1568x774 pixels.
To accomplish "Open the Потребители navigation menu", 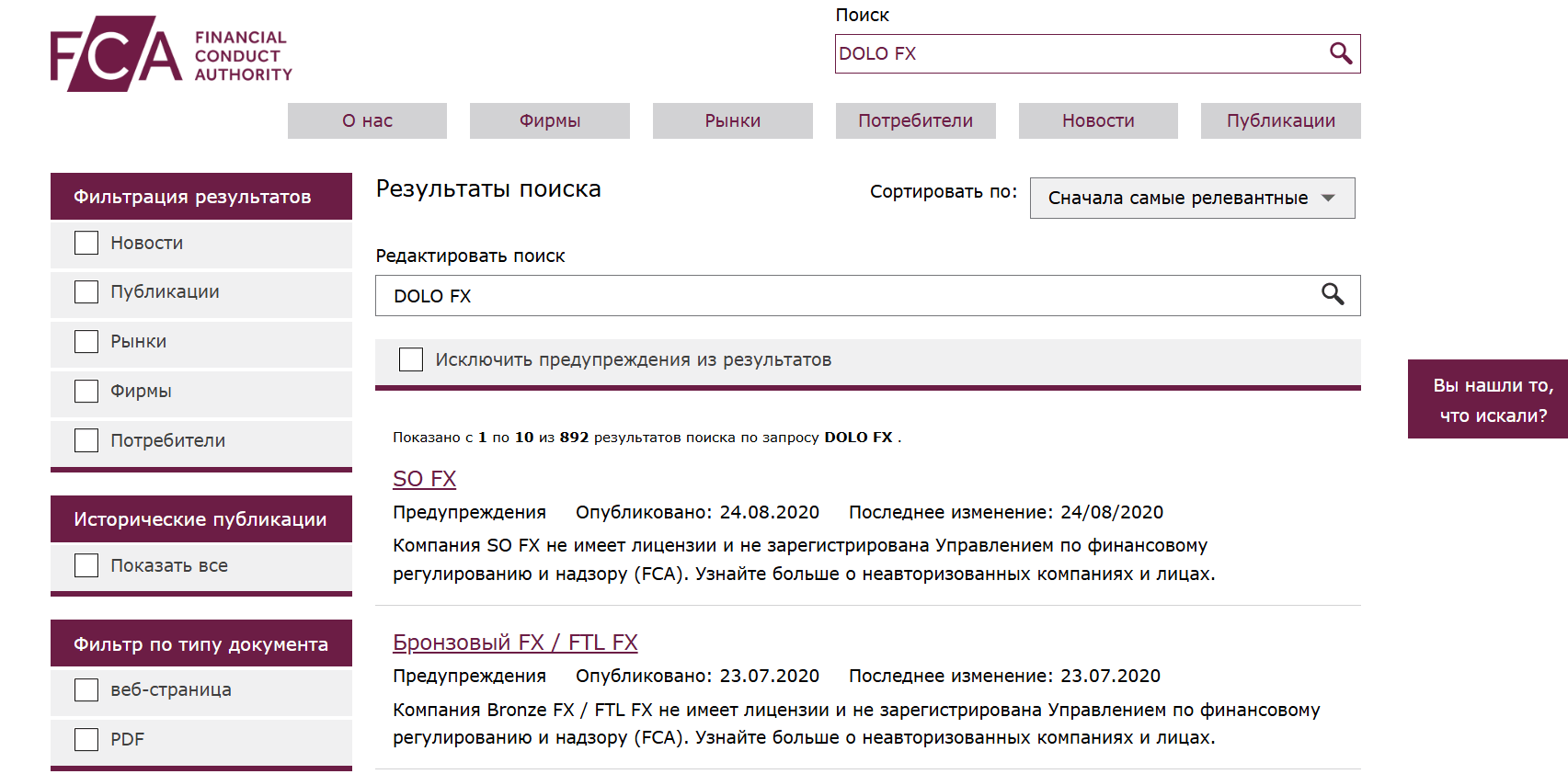I will (x=915, y=120).
